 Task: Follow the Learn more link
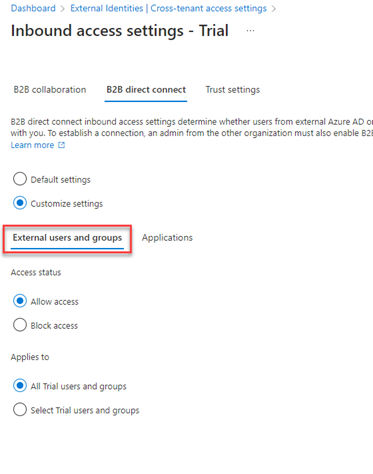click(32, 145)
